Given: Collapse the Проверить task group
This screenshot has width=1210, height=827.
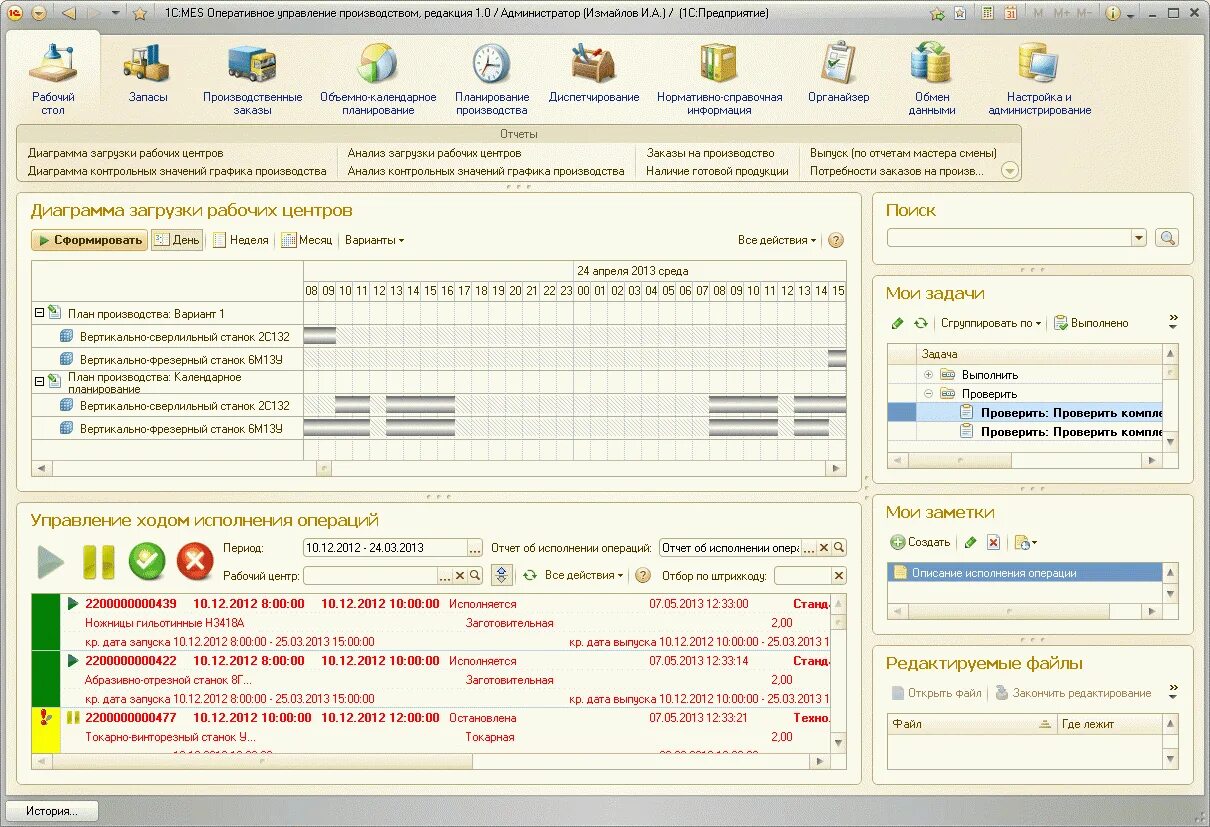Looking at the screenshot, I should 928,393.
